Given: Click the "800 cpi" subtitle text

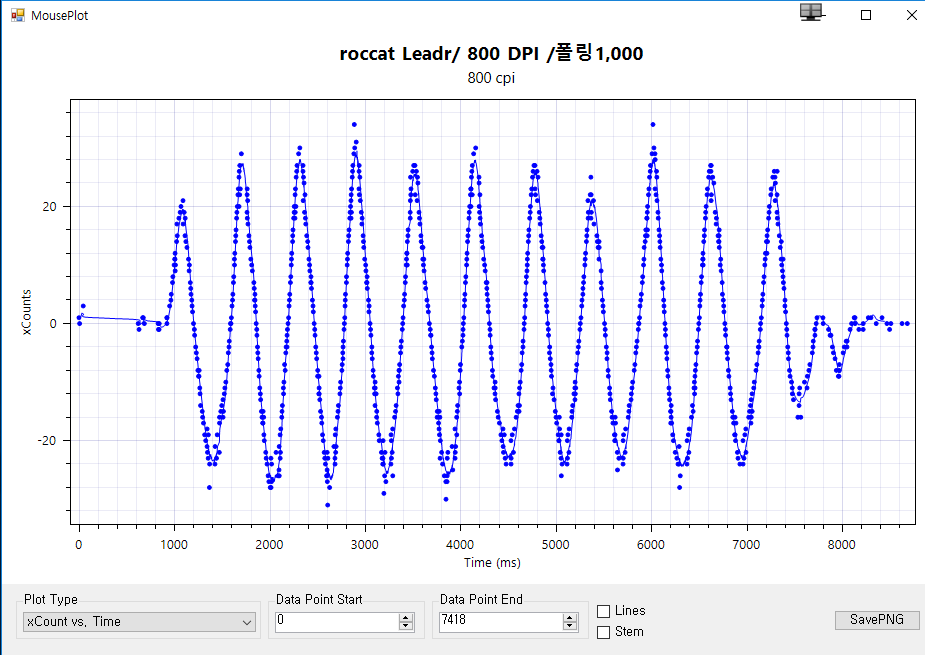Looking at the screenshot, I should click(491, 78).
